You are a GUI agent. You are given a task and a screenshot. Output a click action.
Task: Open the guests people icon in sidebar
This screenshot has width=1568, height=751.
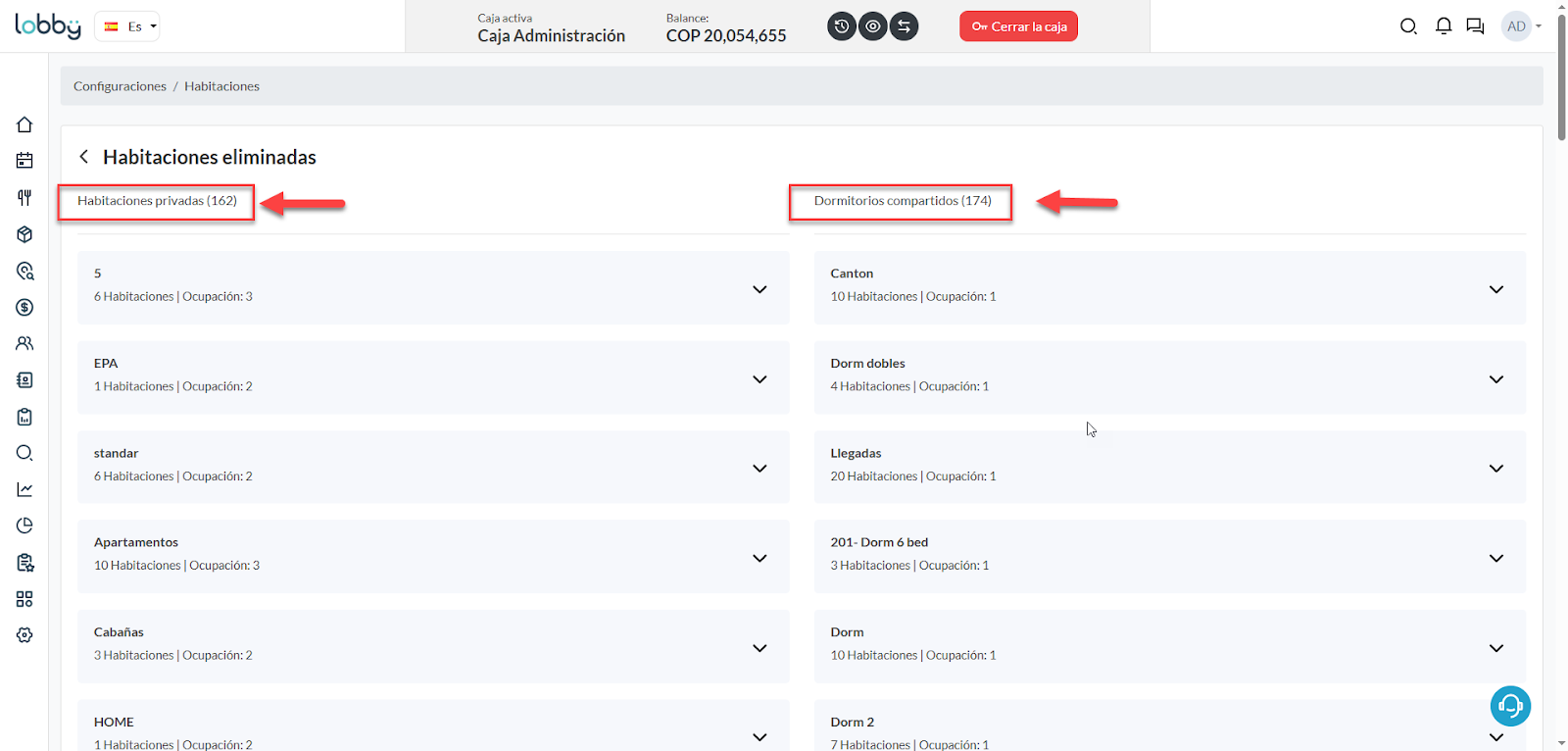click(24, 343)
